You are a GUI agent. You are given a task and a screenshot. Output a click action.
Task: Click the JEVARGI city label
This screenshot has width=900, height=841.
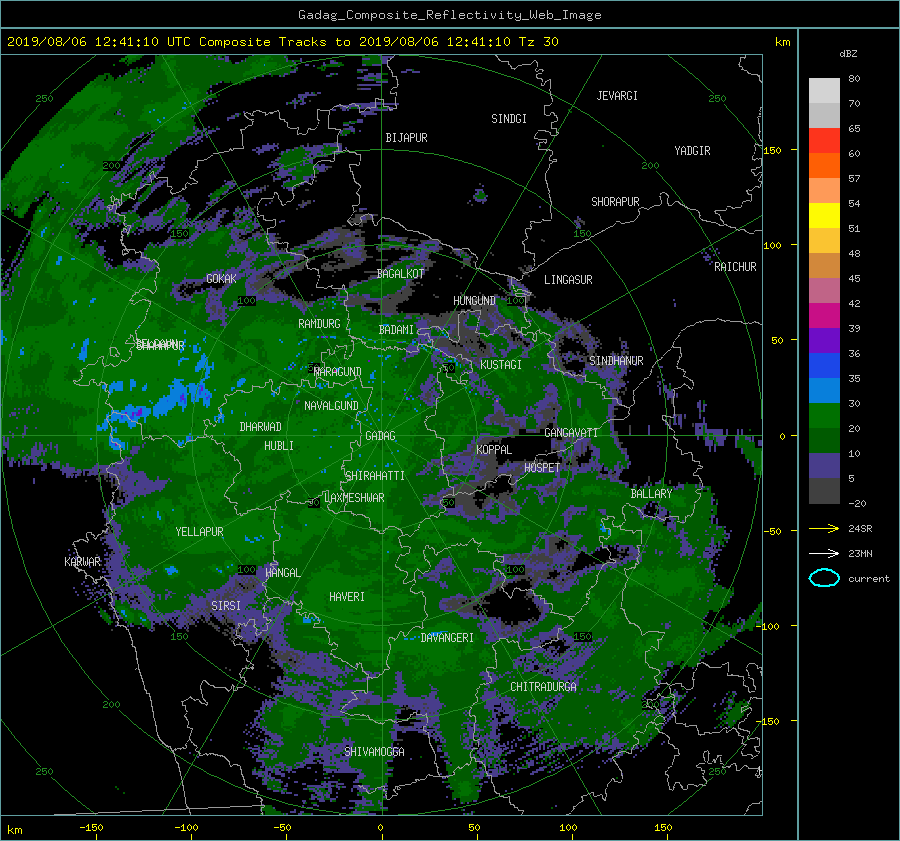point(617,96)
